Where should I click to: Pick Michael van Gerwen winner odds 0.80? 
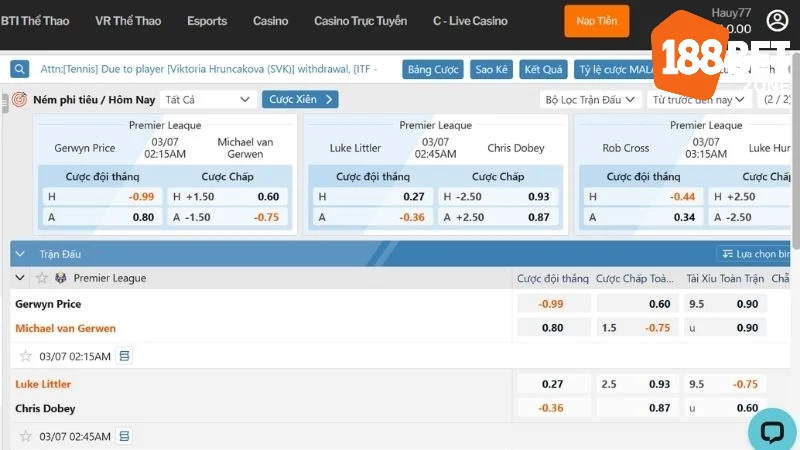tap(554, 328)
